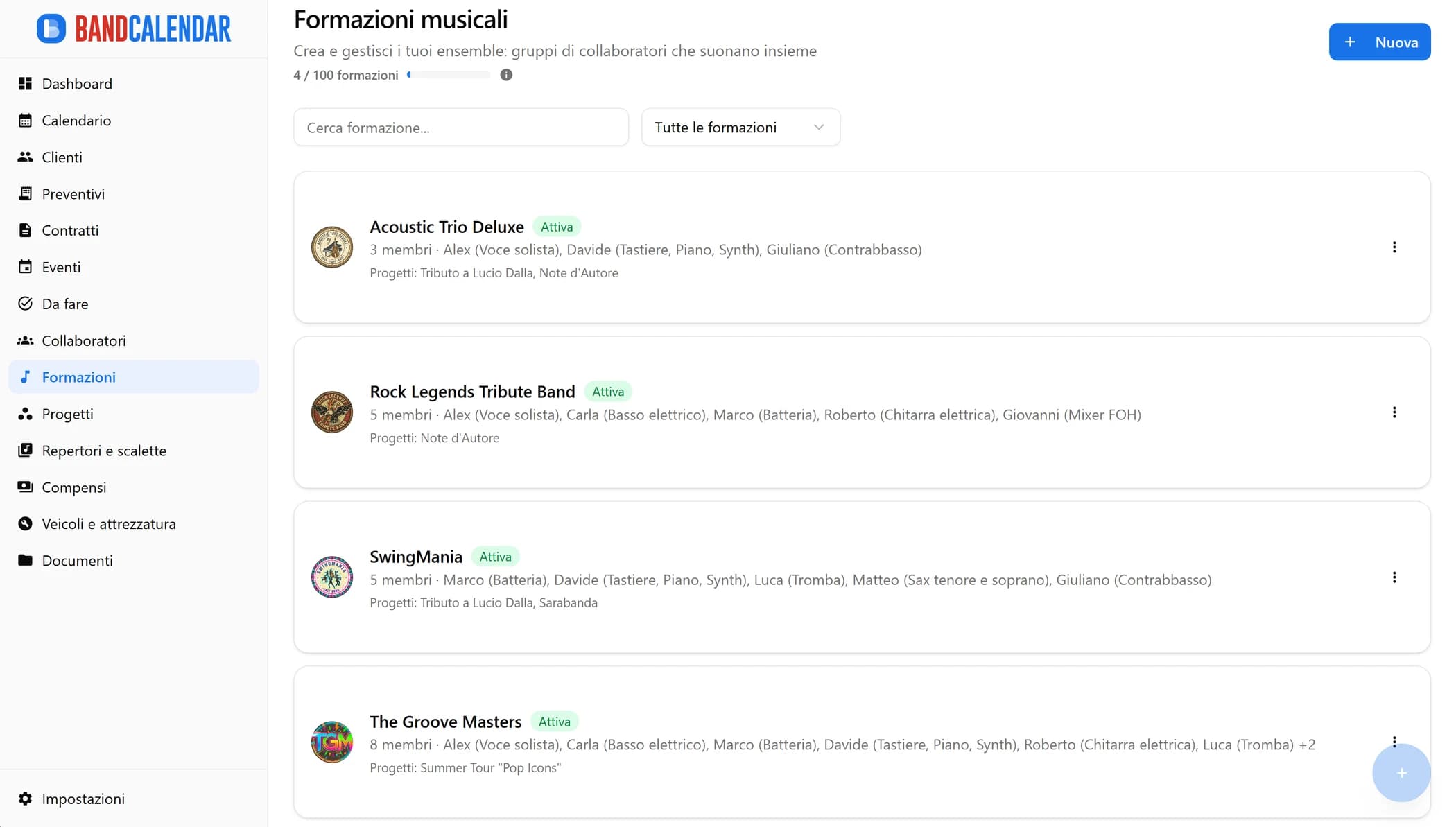
Task: Navigate to Contratti via its icon
Action: coord(26,230)
